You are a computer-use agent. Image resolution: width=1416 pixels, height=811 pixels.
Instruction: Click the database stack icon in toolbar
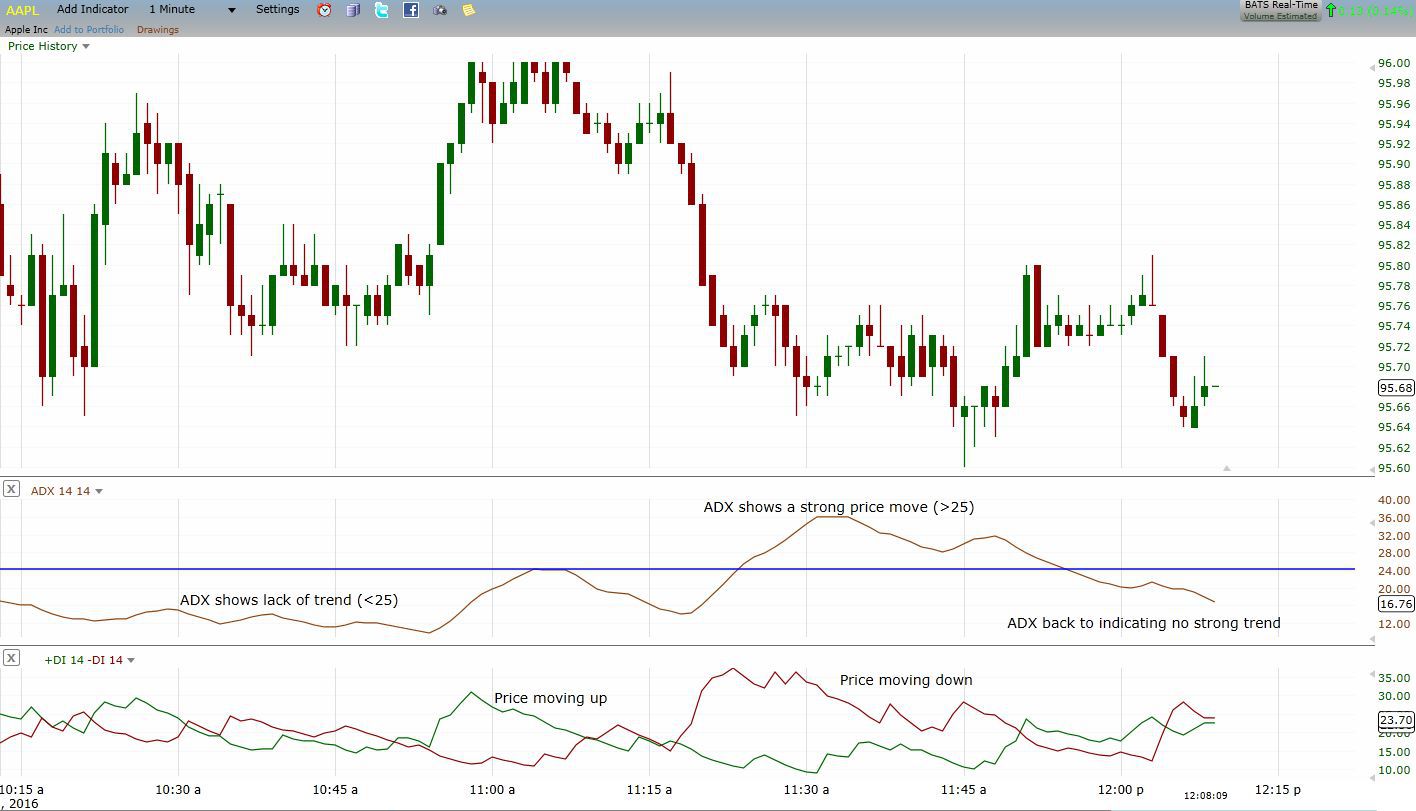tap(353, 10)
